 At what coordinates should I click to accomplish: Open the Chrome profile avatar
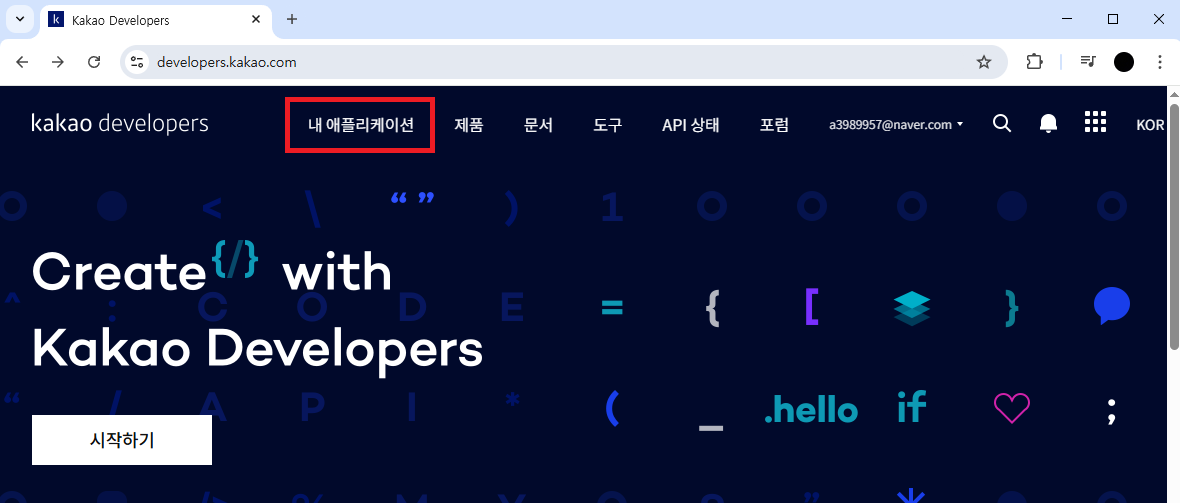tap(1124, 62)
